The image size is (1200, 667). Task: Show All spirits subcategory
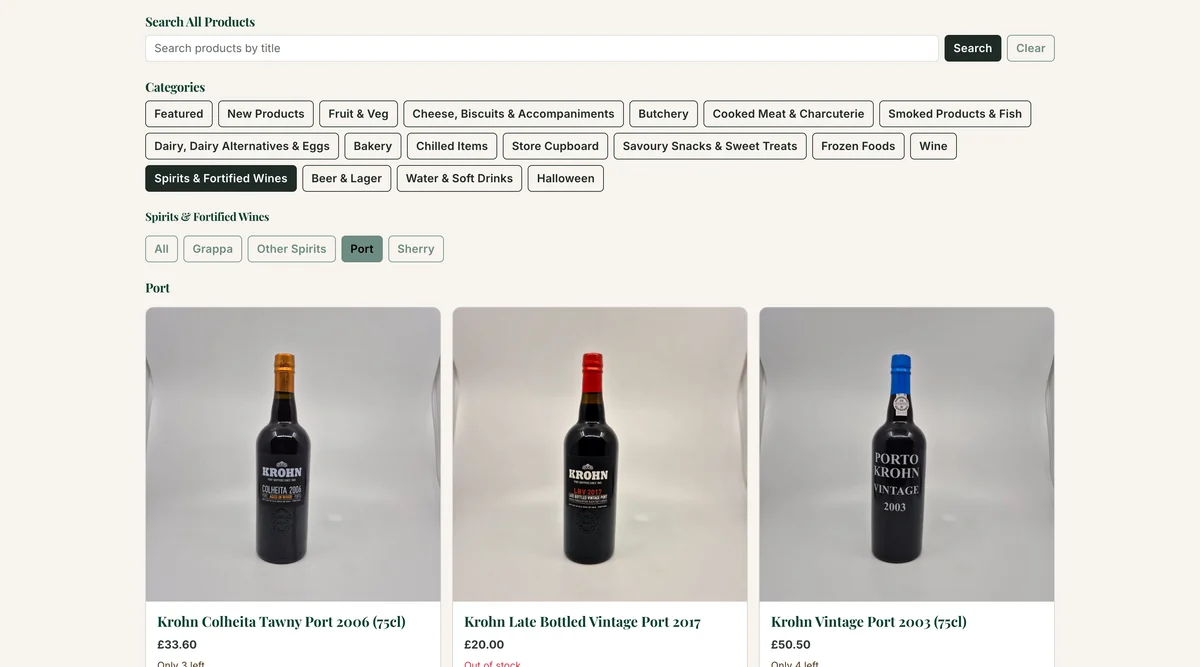pyautogui.click(x=161, y=249)
